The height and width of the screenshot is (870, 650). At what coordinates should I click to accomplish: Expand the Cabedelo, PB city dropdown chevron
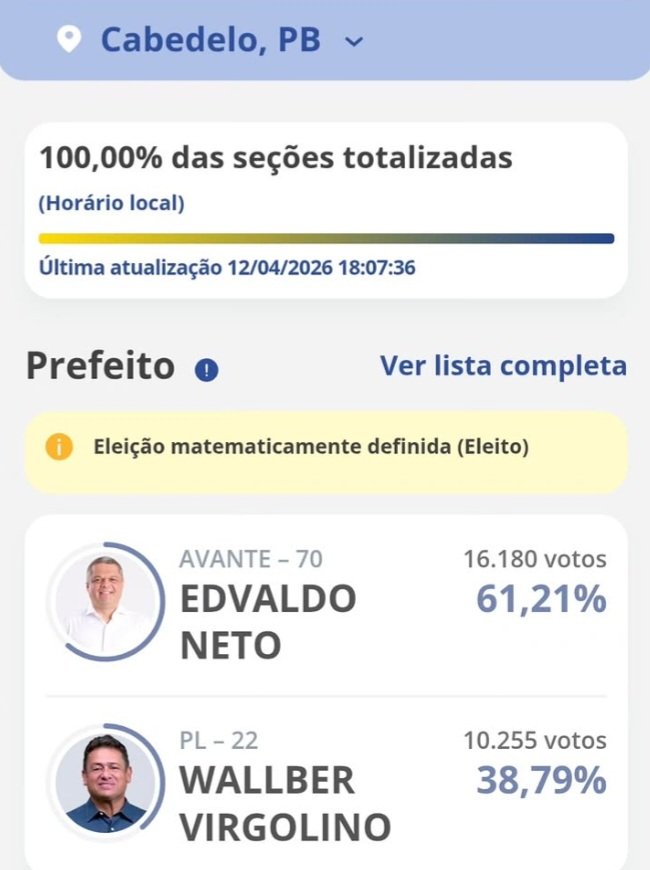(354, 41)
